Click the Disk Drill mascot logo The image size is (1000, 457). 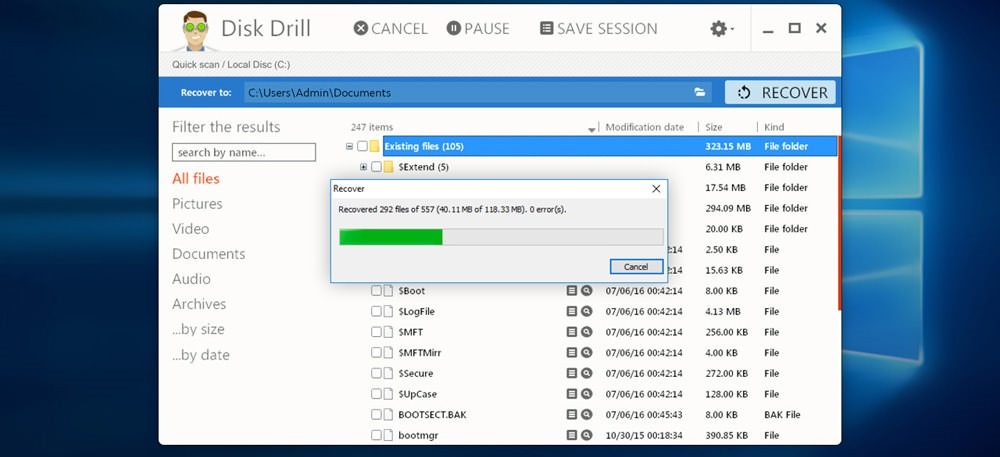tap(195, 30)
